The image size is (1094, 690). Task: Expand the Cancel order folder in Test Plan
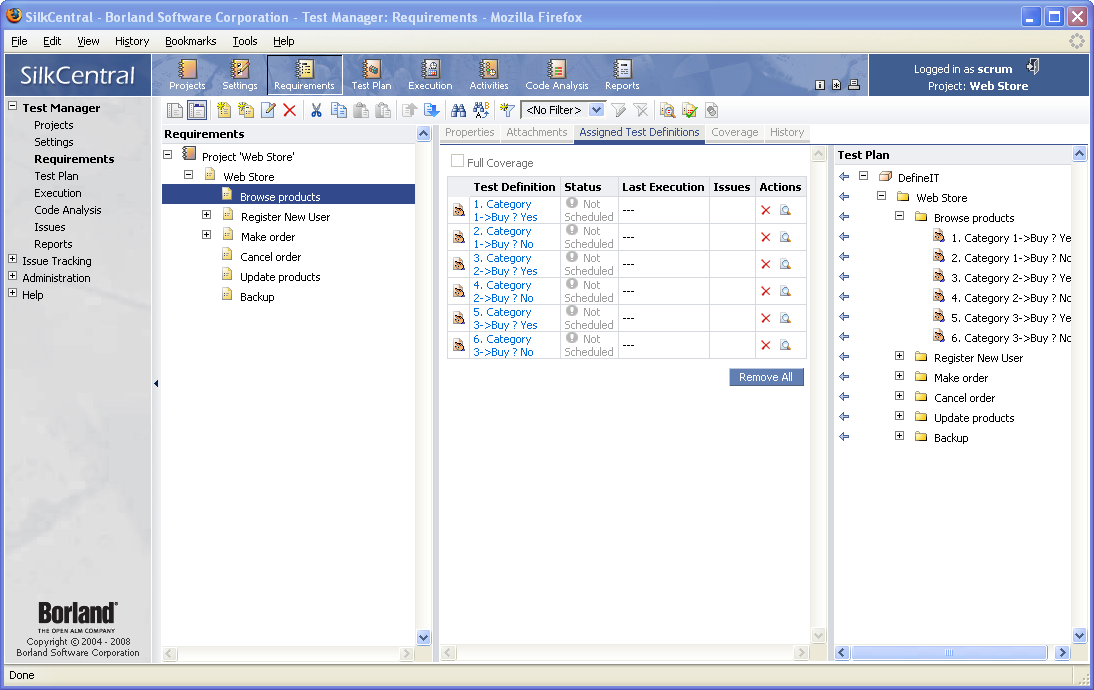point(899,396)
